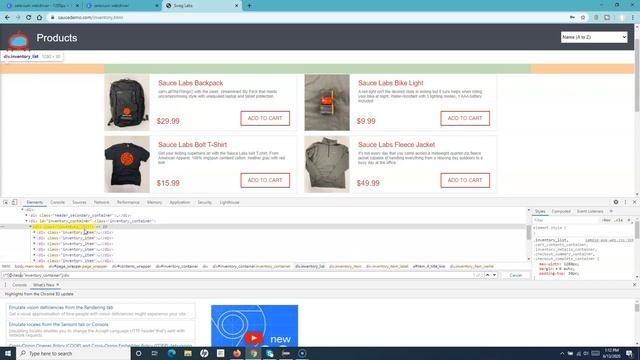
Task: Click the DevTools inspect element picker icon
Action: [x=6, y=202]
